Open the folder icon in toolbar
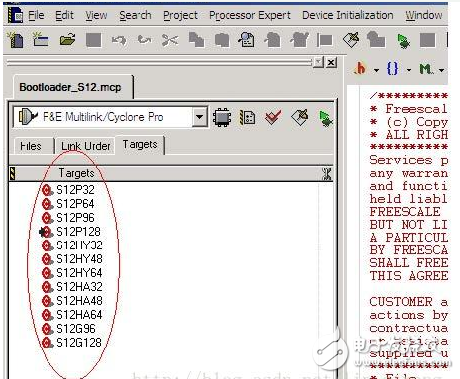Image resolution: width=460 pixels, height=379 pixels. point(67,40)
